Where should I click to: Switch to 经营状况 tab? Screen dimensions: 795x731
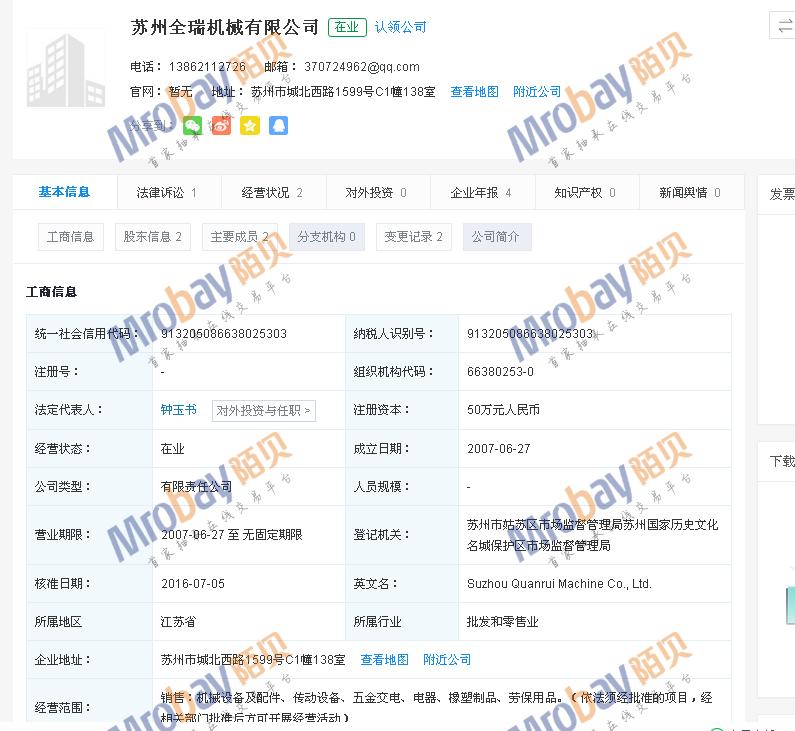[x=272, y=193]
